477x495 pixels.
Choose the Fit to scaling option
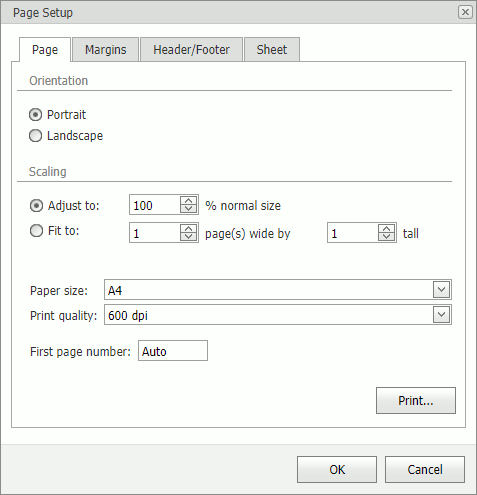(36, 231)
